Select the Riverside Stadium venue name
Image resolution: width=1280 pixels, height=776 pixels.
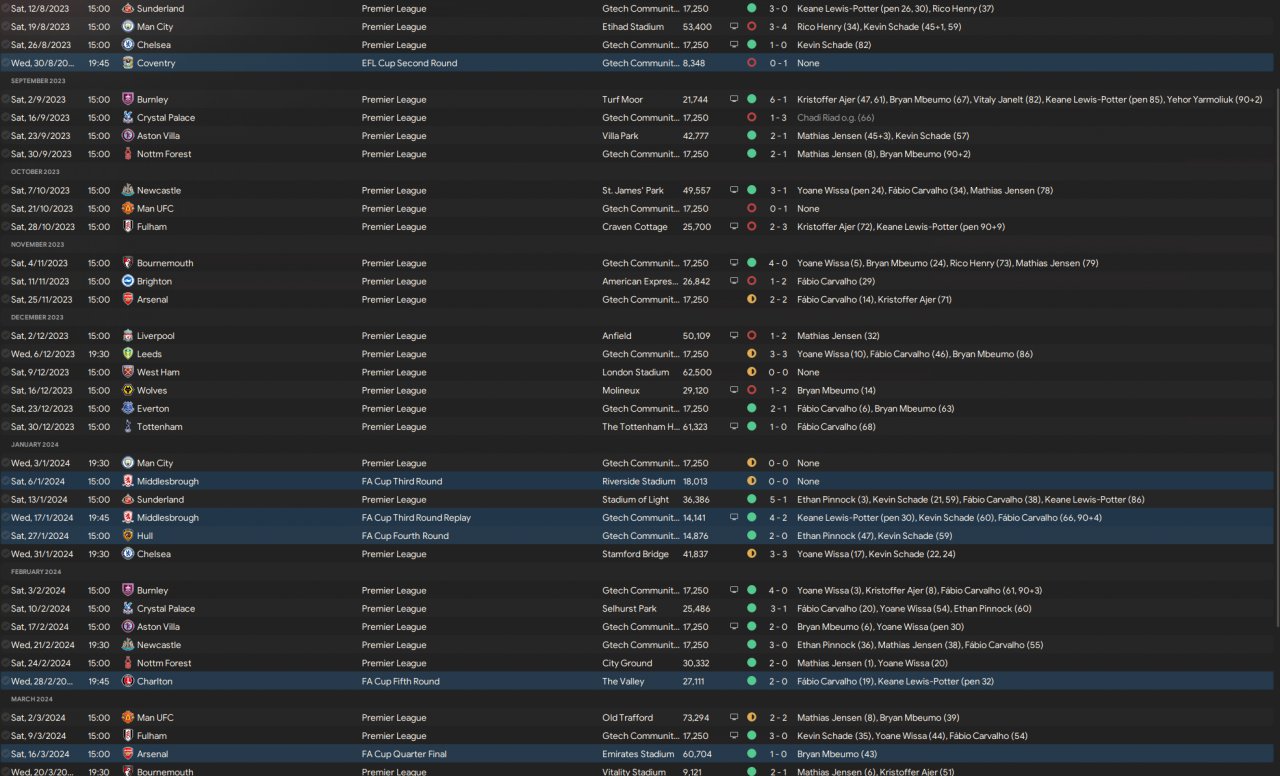(x=639, y=481)
